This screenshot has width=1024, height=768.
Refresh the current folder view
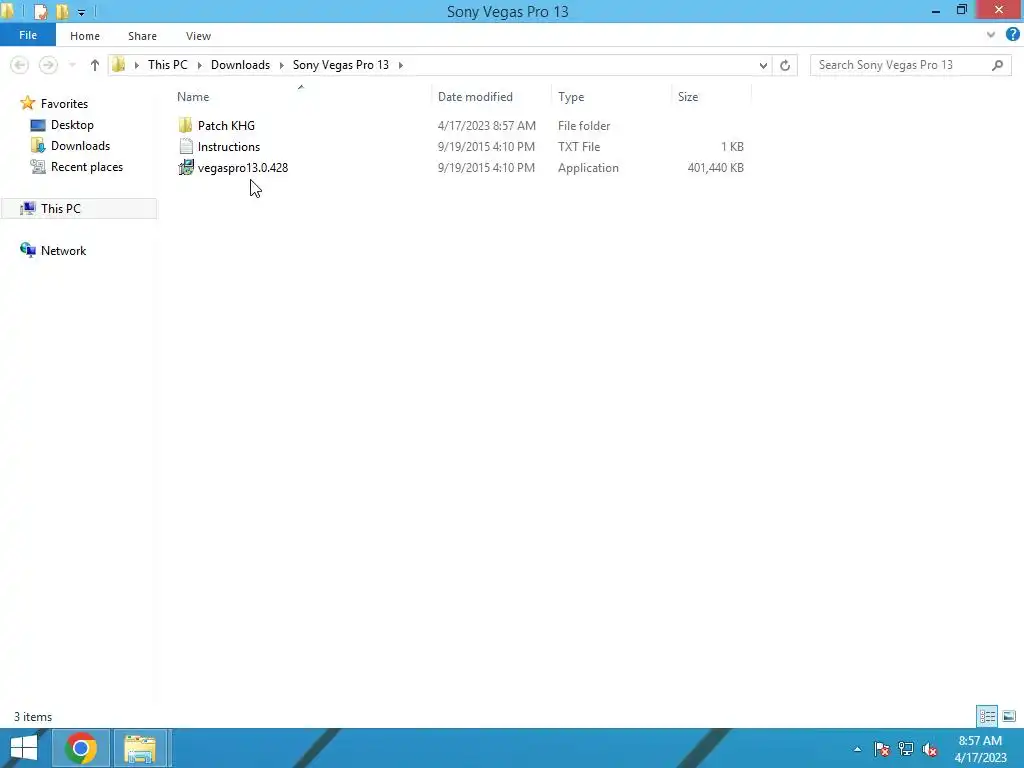785,65
